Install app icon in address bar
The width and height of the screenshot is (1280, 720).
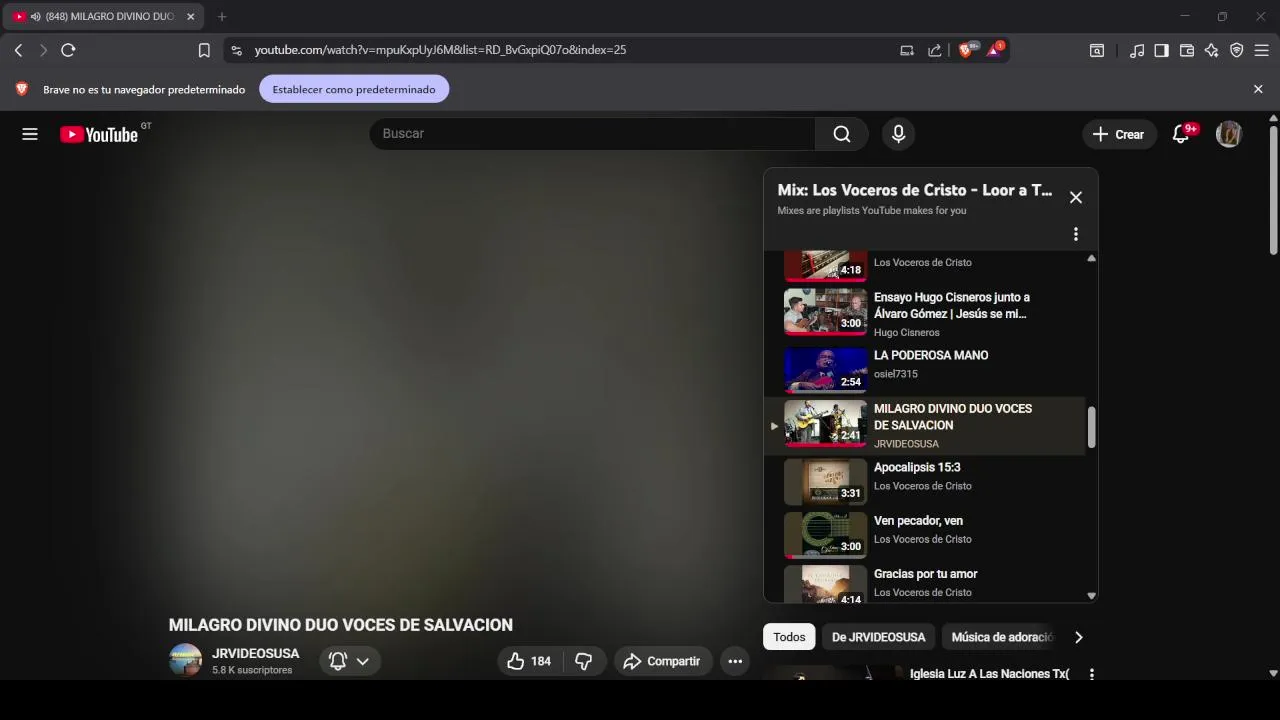click(x=907, y=50)
